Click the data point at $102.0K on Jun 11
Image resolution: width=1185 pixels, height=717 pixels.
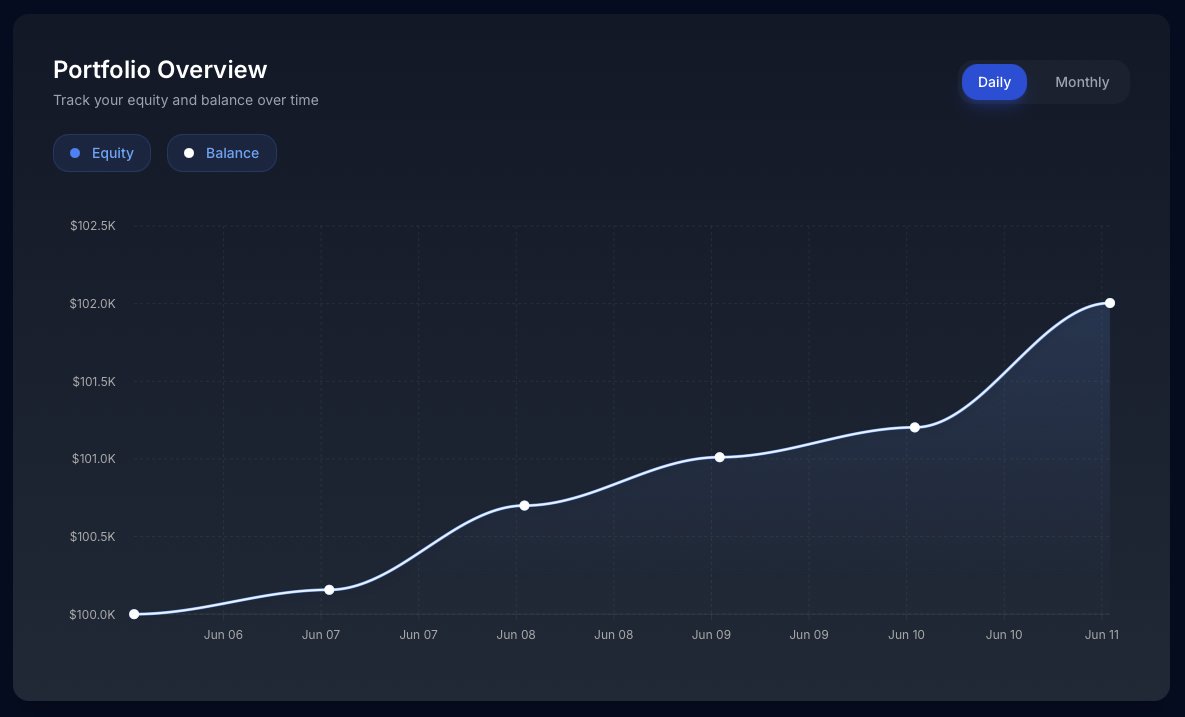tap(1109, 303)
